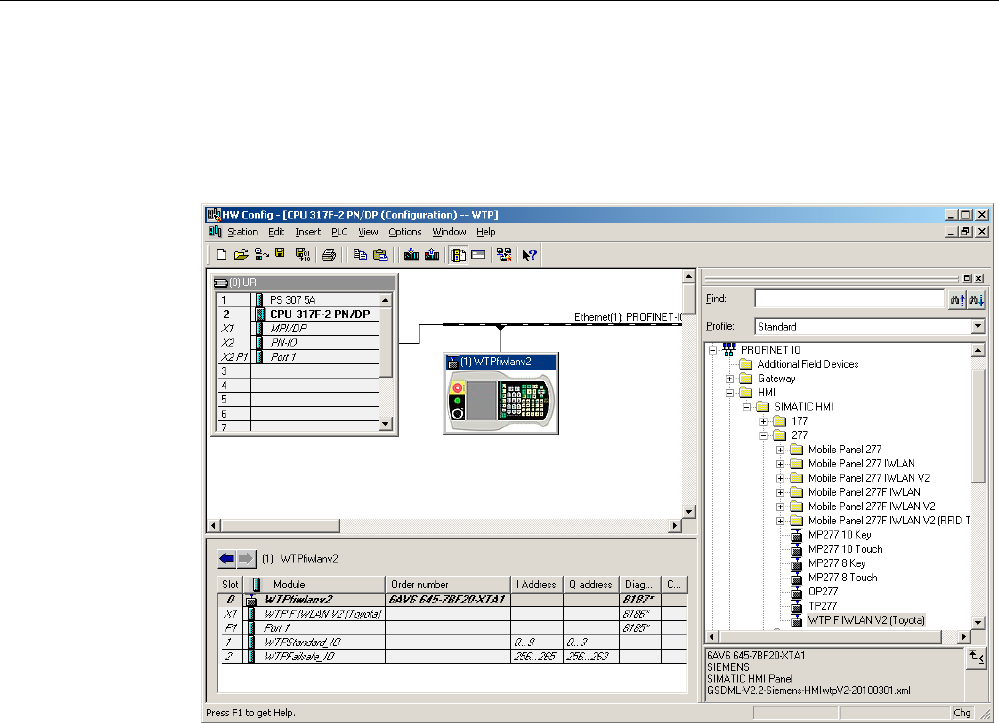Click the Address Overview toolbar icon
The image size is (999, 723).
(x=478, y=255)
